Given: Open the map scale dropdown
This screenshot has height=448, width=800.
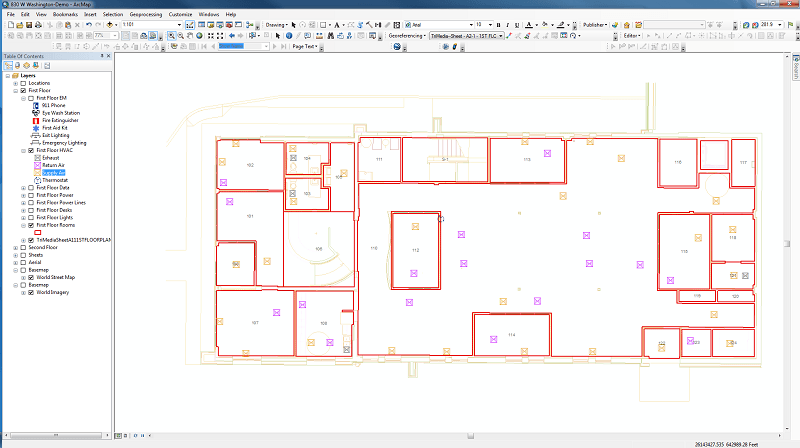Looking at the screenshot, I should tap(179, 24).
